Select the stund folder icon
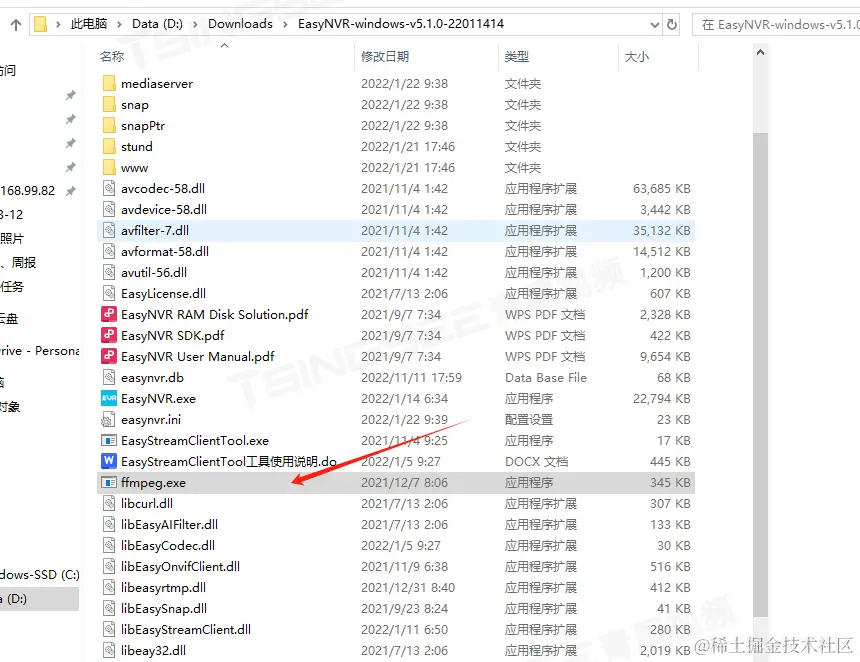Screen dimensions: 860x662 [x=109, y=146]
